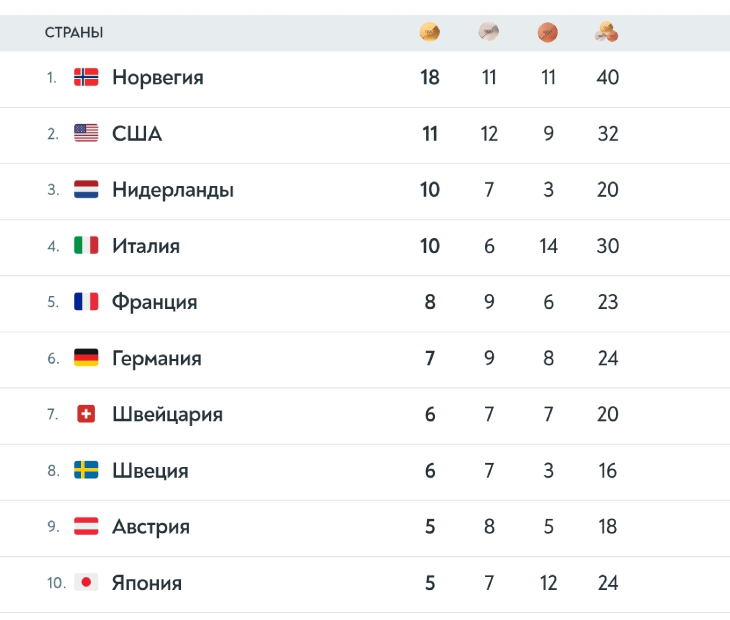Click Norway's total of 40 medals
This screenshot has width=730, height=620.
point(607,77)
